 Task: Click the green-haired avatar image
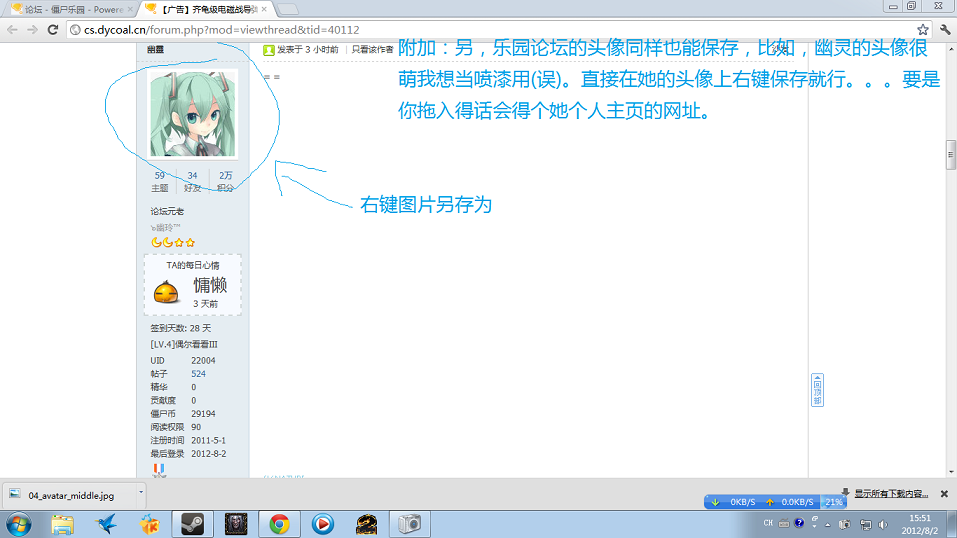click(194, 114)
